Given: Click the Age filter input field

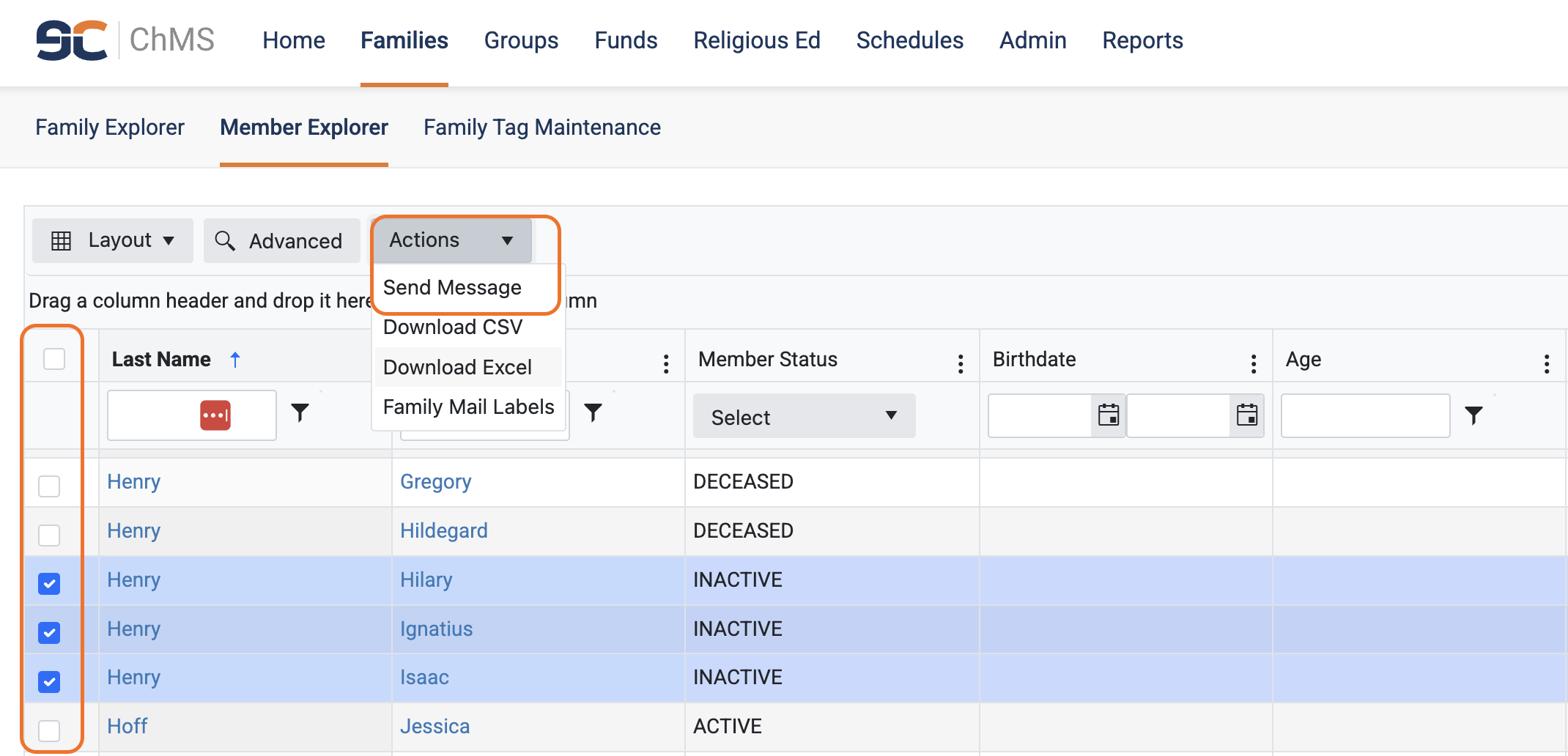Looking at the screenshot, I should pos(1364,415).
